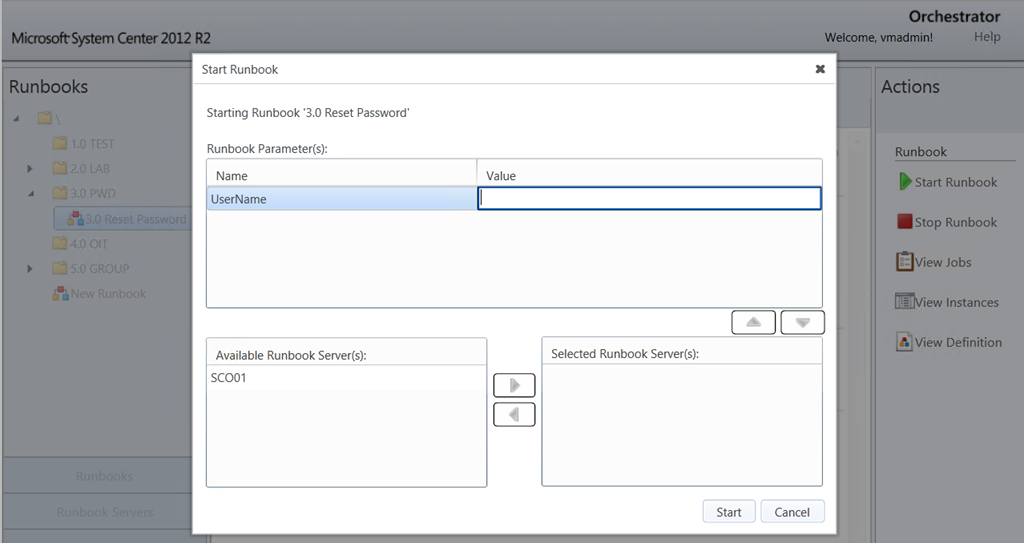This screenshot has width=1024, height=543.
Task: Open View Jobs clipboard icon
Action: pos(904,262)
